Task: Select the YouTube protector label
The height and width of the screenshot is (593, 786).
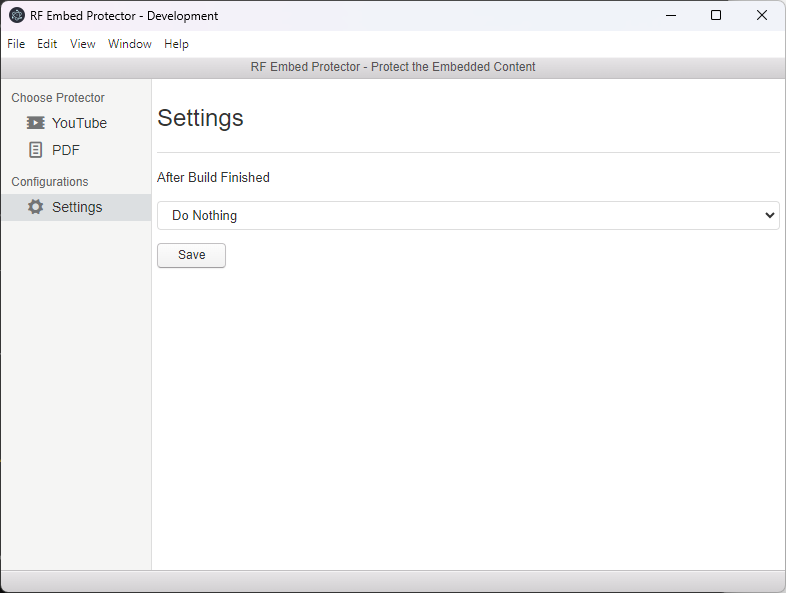Action: 80,123
